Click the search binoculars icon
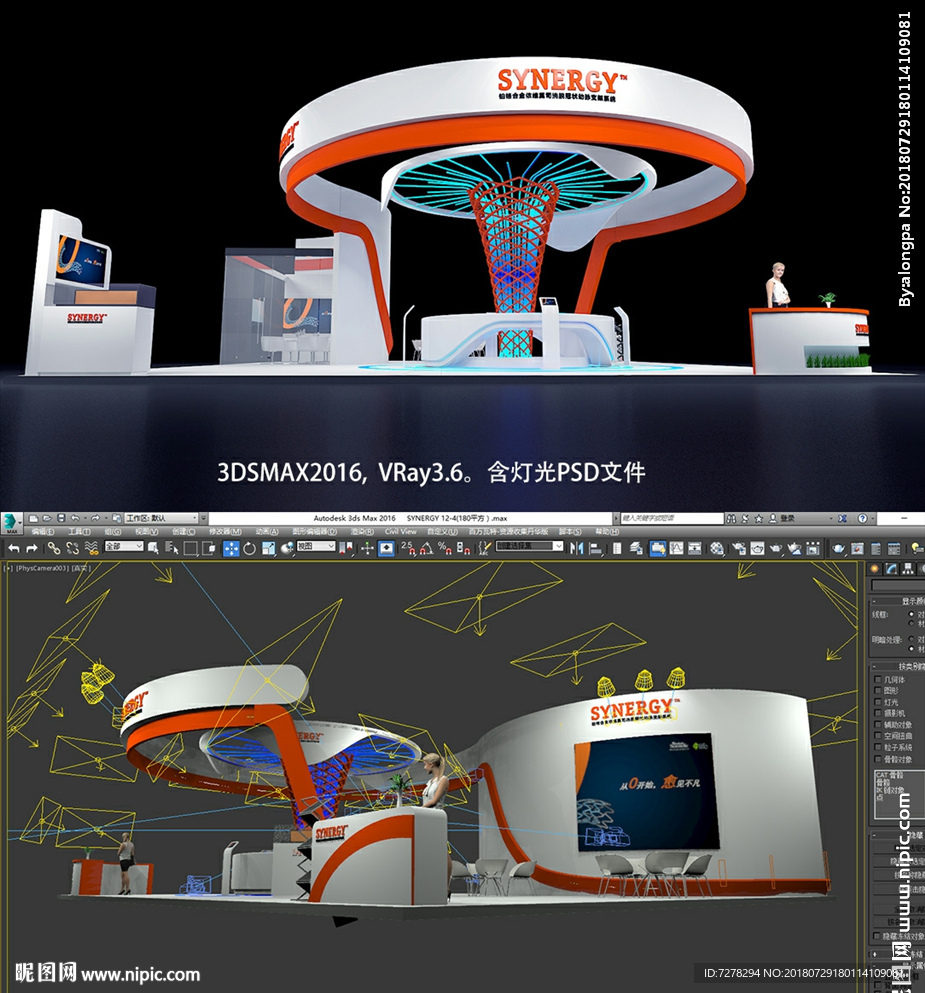Screen dimensions: 925x993 (731, 518)
